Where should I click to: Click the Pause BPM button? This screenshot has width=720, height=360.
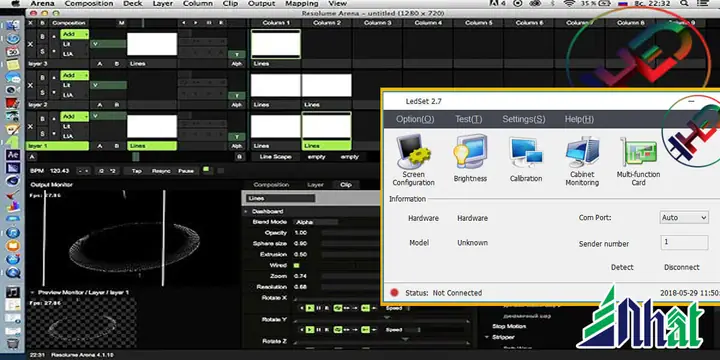pos(186,171)
